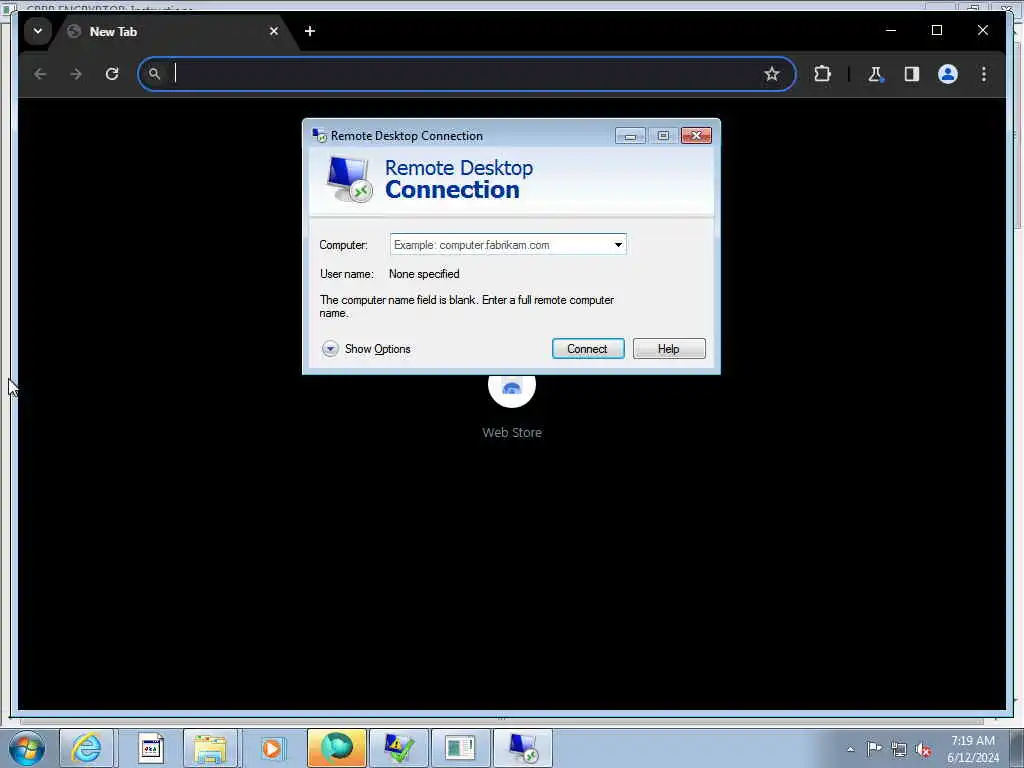Open the browser Extensions puzzle icon

[822, 74]
